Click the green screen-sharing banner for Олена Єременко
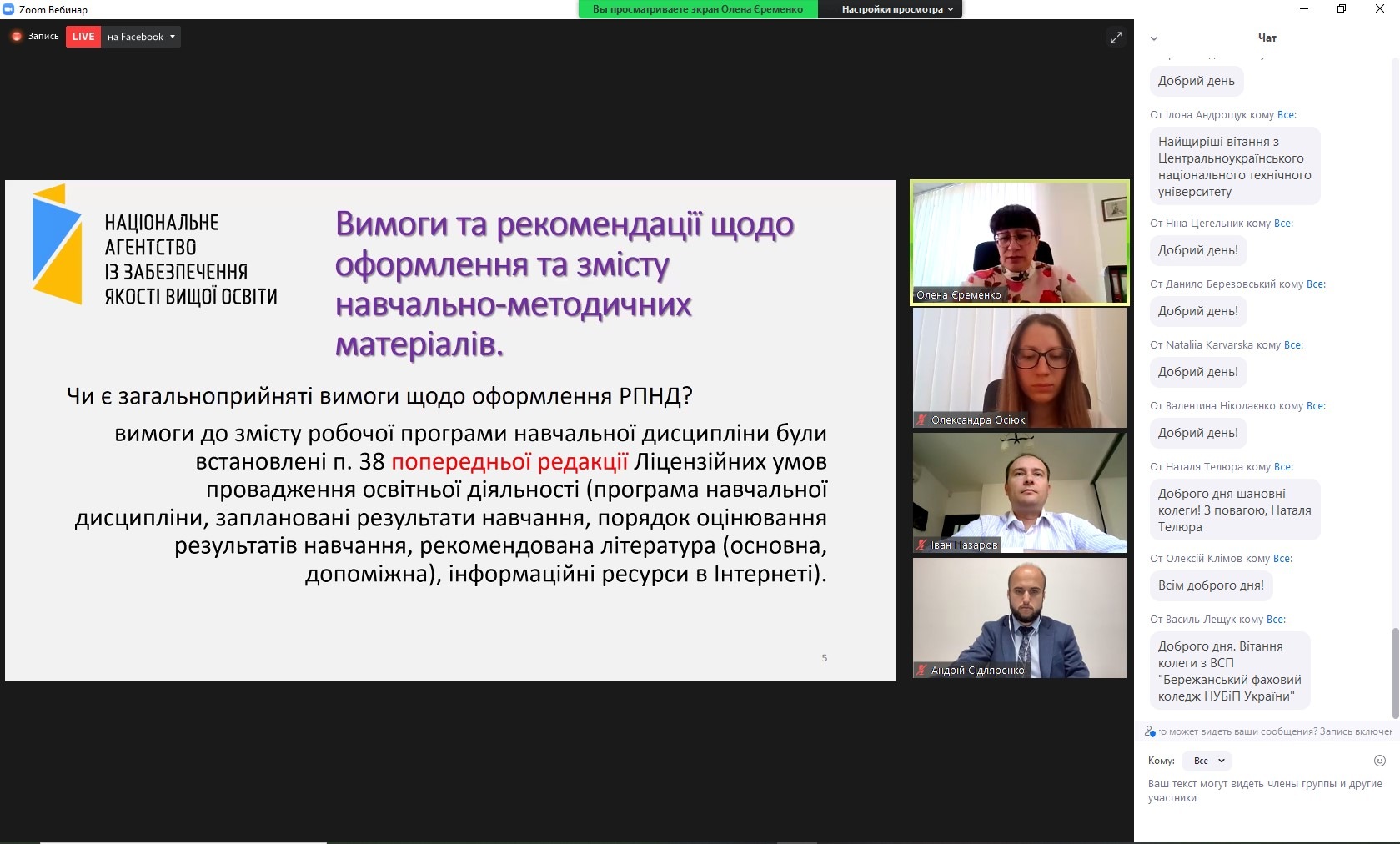 click(x=698, y=9)
